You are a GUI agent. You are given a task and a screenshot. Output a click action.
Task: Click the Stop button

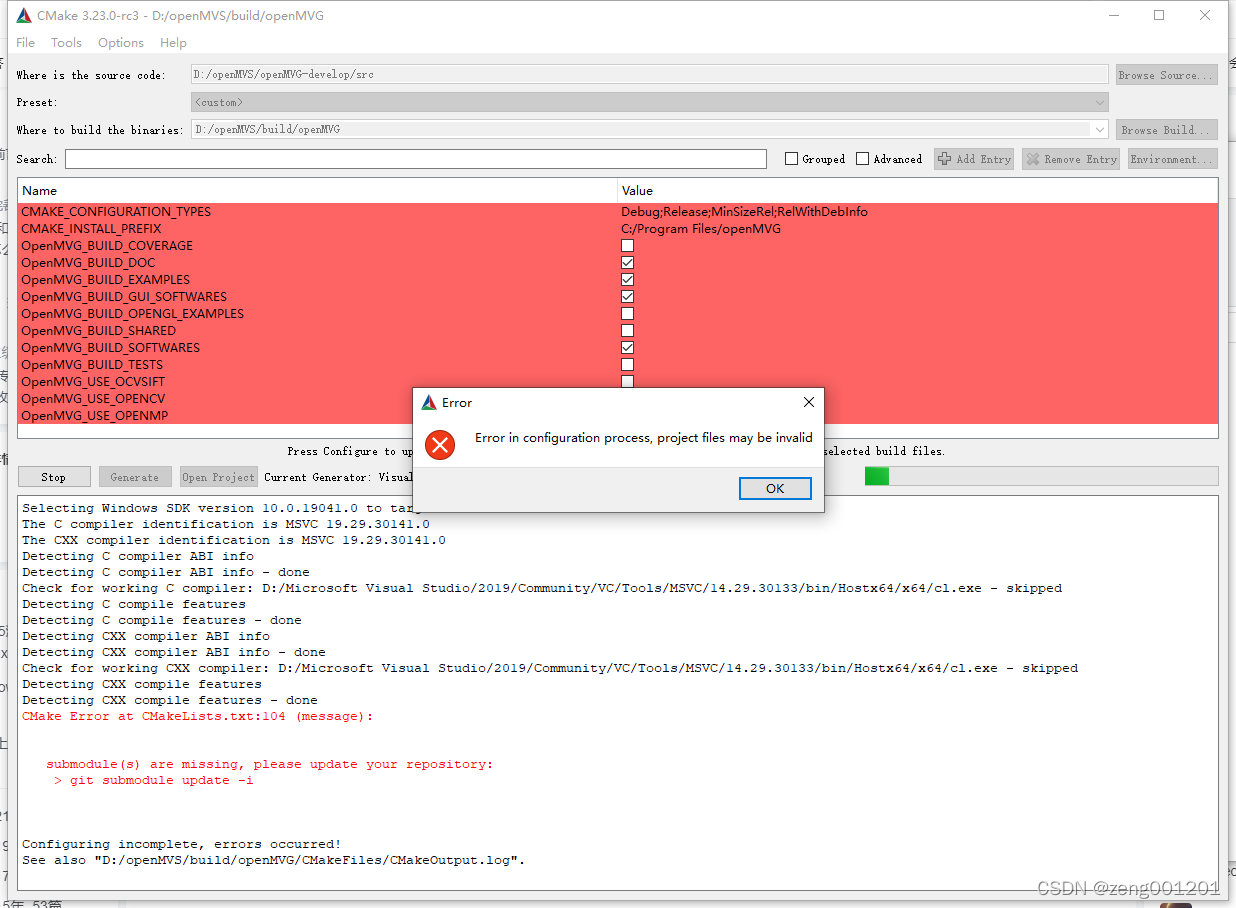(54, 477)
